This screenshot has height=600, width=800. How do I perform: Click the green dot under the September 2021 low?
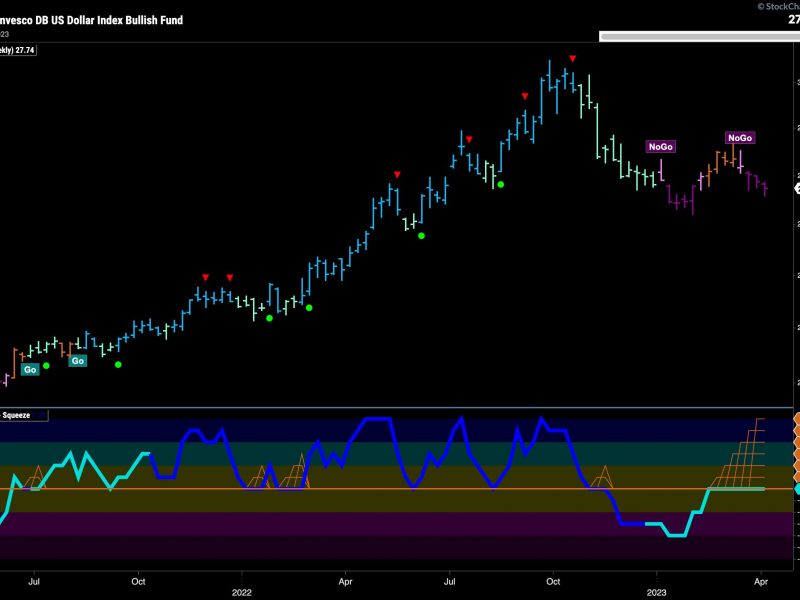point(118,364)
